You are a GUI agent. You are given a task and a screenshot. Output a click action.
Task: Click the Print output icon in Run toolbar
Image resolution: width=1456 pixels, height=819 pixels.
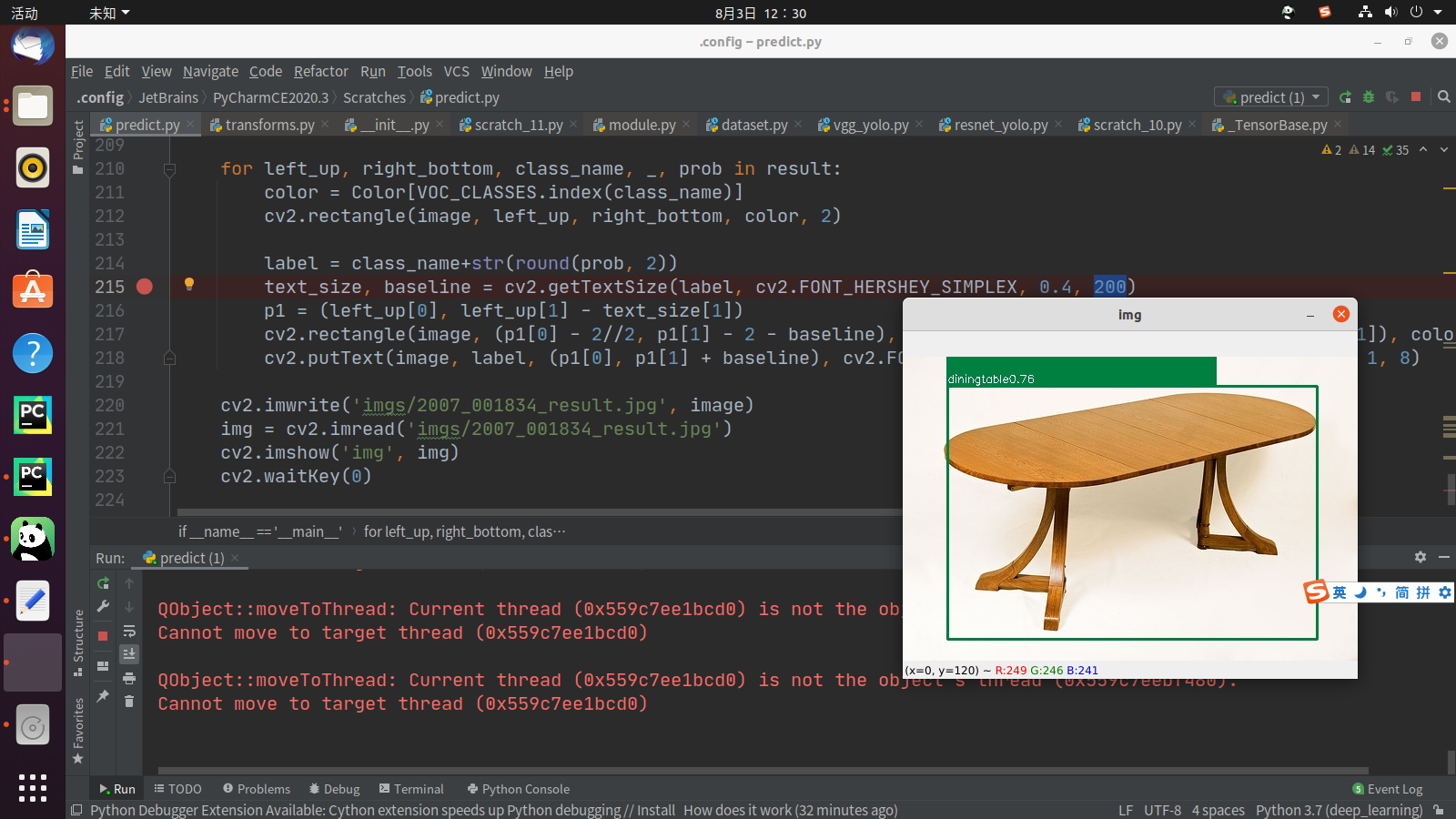tap(129, 679)
